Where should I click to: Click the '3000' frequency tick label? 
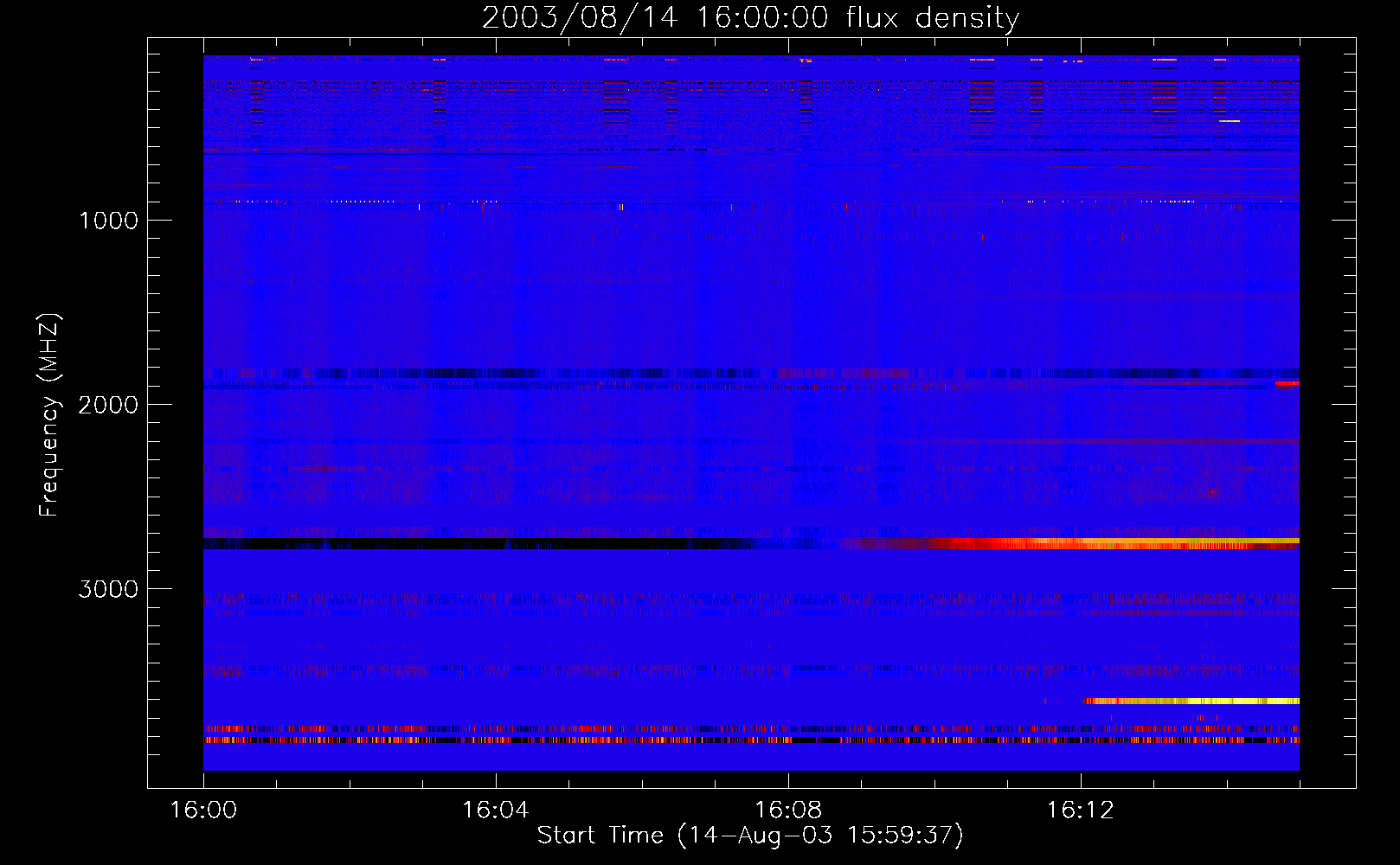[108, 589]
